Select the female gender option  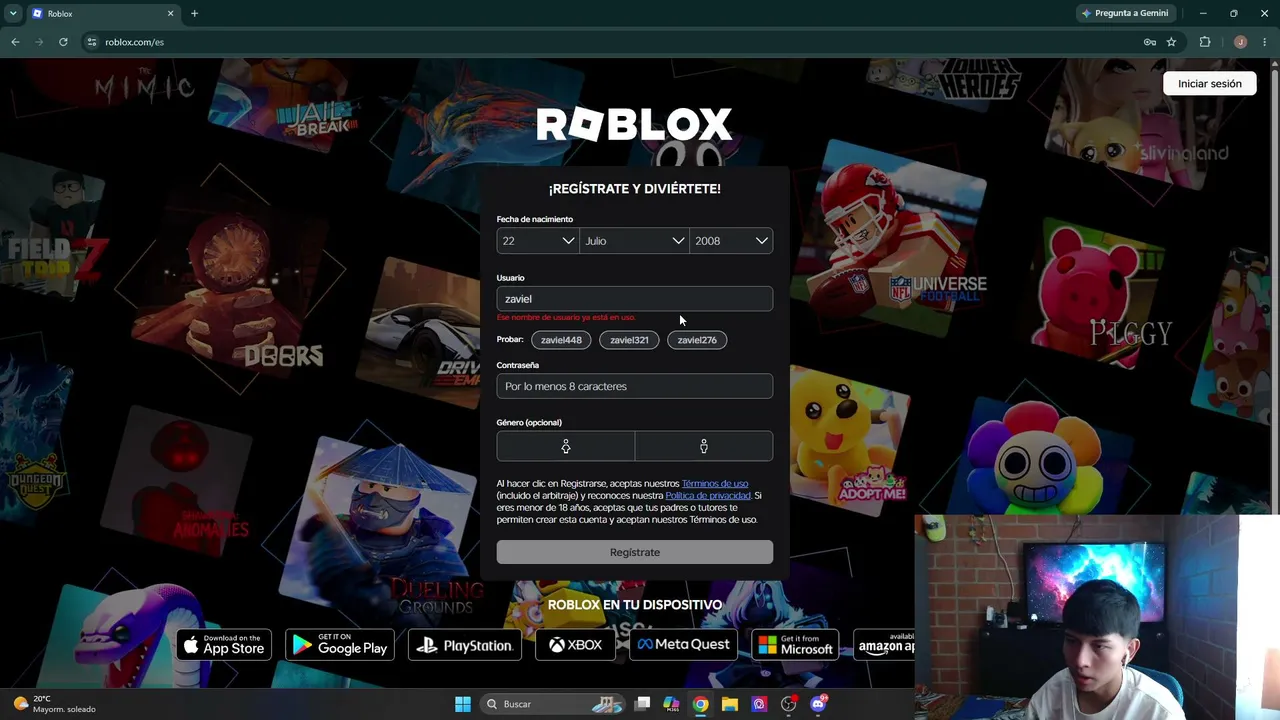[566, 446]
